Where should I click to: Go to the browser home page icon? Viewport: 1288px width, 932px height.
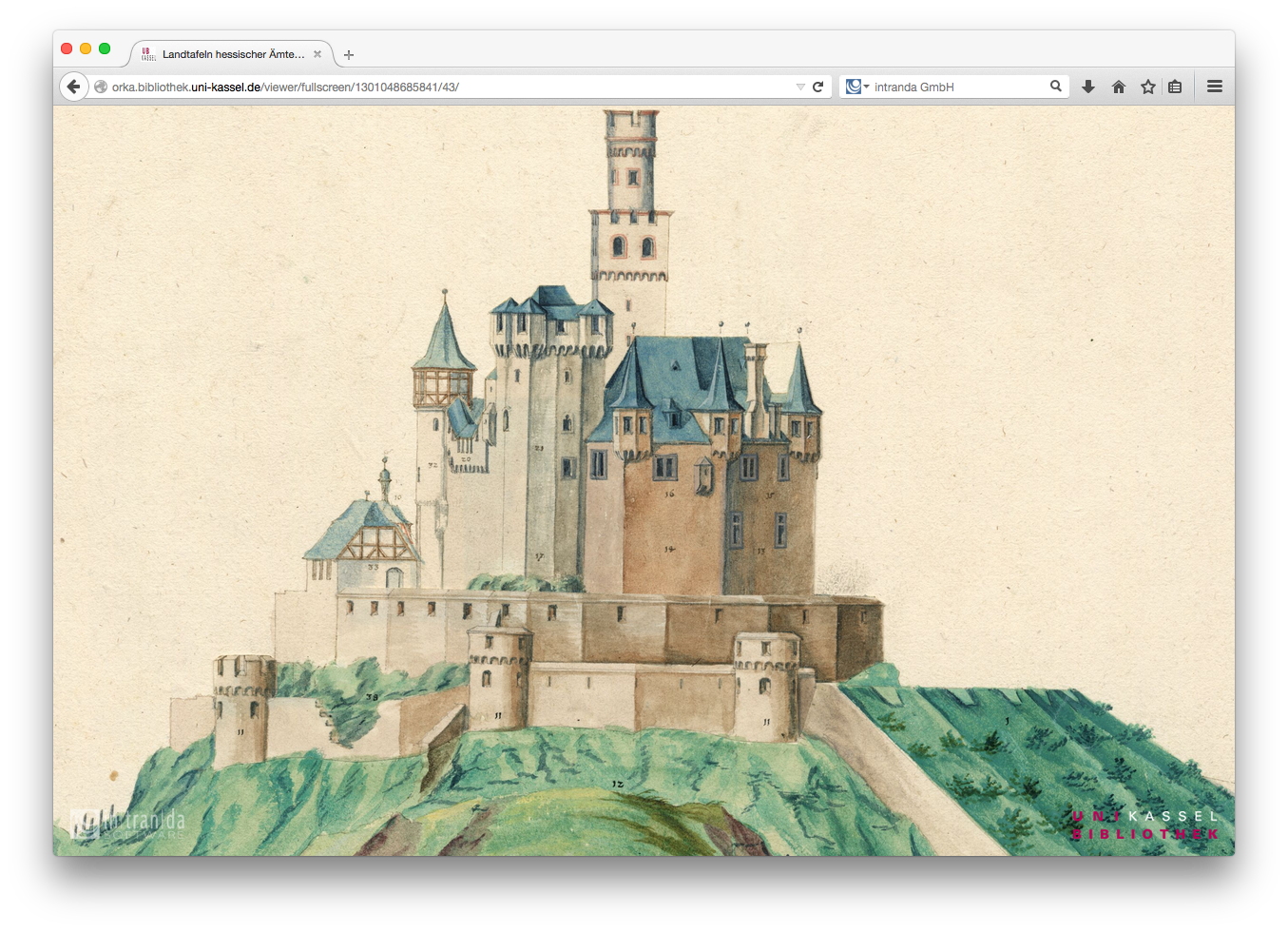click(1119, 87)
